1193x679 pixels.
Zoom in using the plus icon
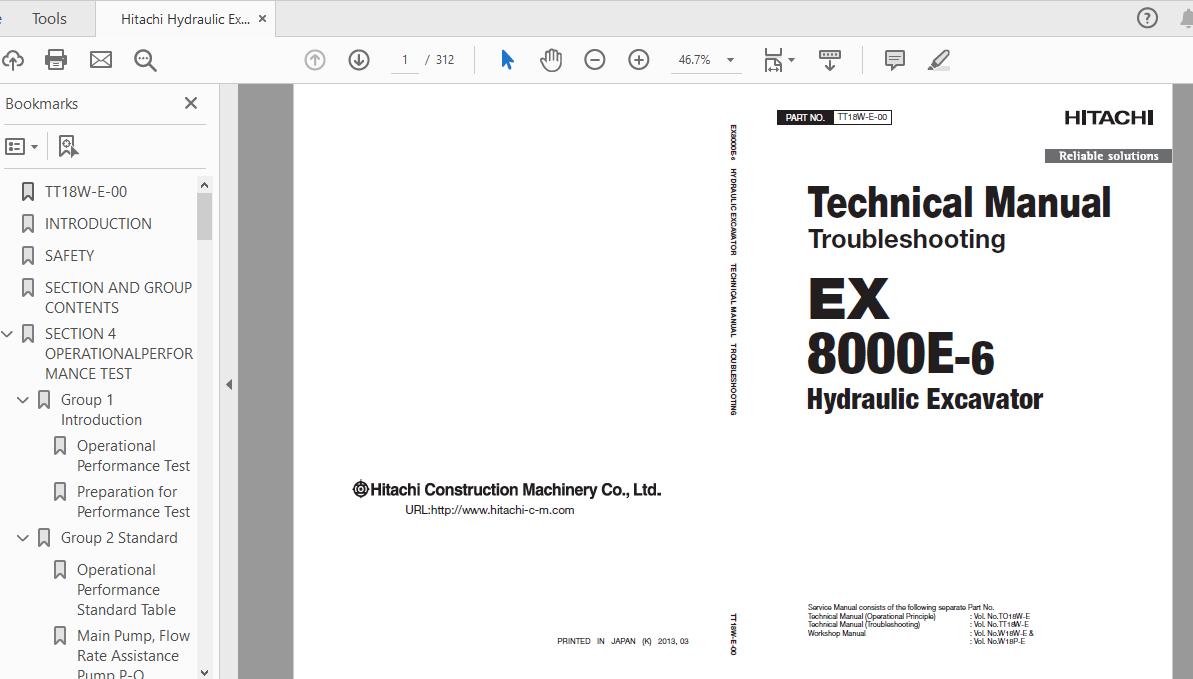(x=639, y=60)
